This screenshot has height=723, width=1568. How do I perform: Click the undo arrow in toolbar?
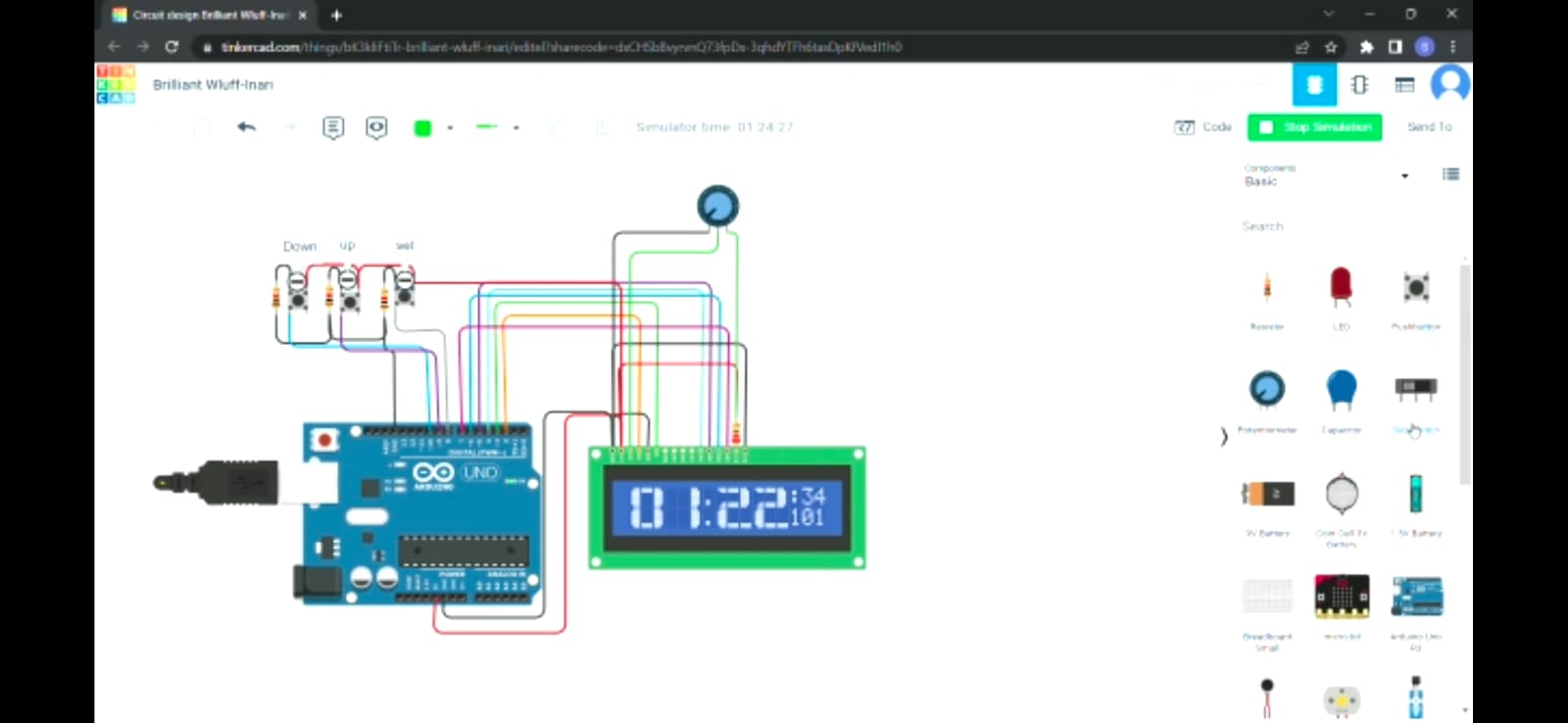246,127
